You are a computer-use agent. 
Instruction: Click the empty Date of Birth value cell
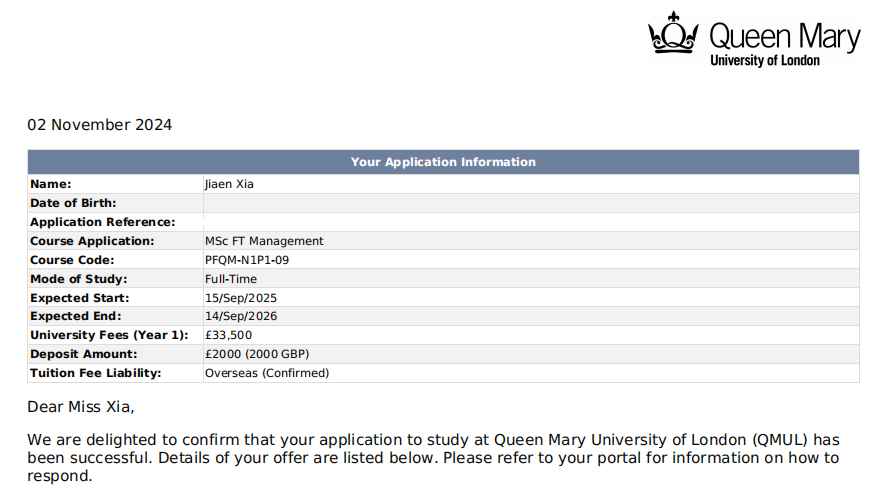click(x=530, y=203)
